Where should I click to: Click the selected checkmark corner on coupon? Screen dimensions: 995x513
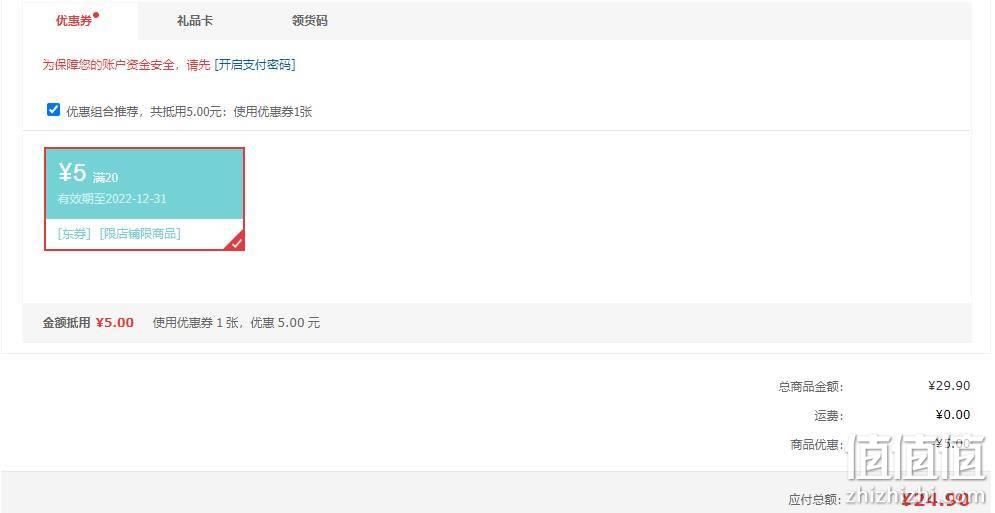coord(236,243)
